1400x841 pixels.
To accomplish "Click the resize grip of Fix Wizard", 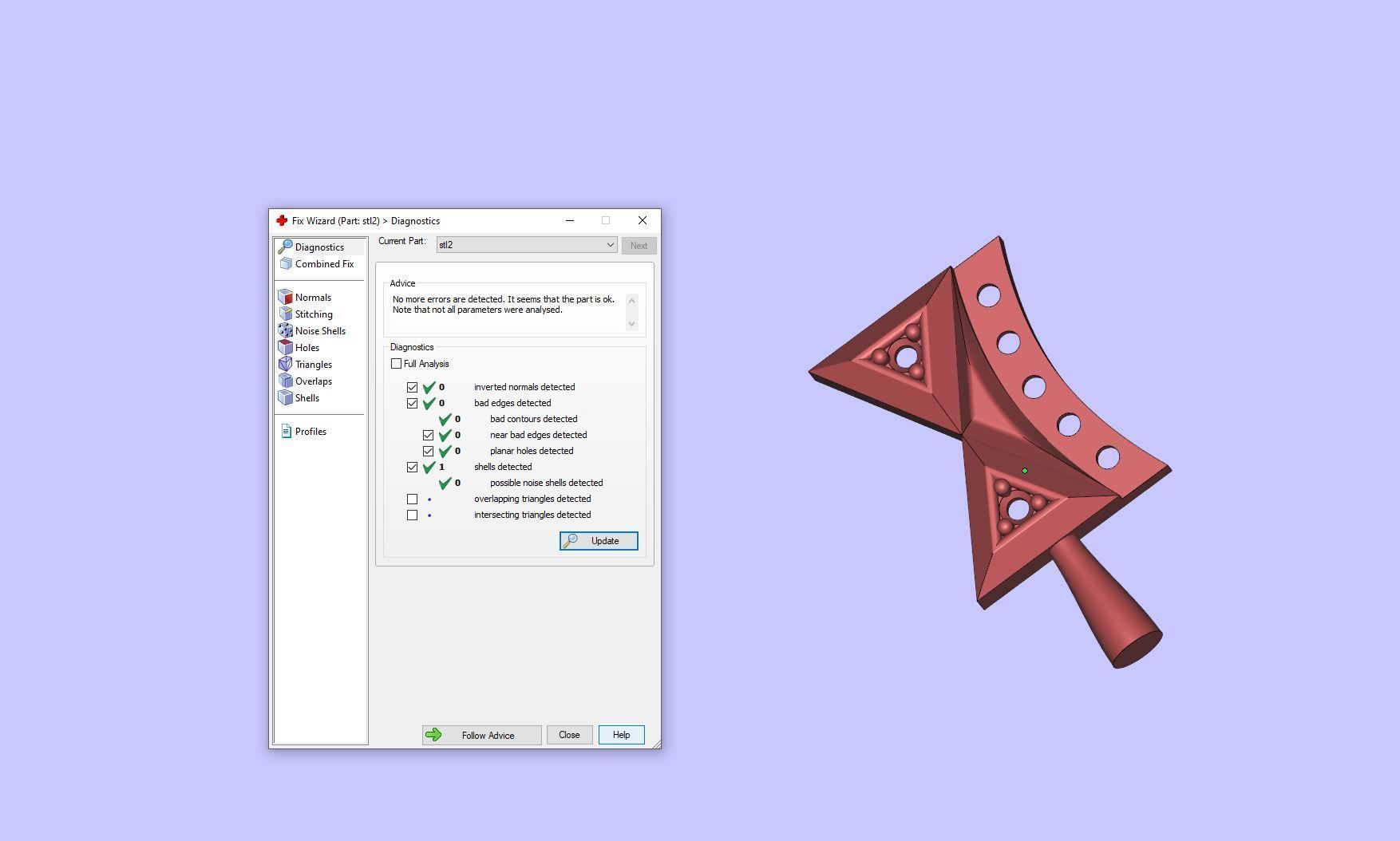I will tap(656, 744).
